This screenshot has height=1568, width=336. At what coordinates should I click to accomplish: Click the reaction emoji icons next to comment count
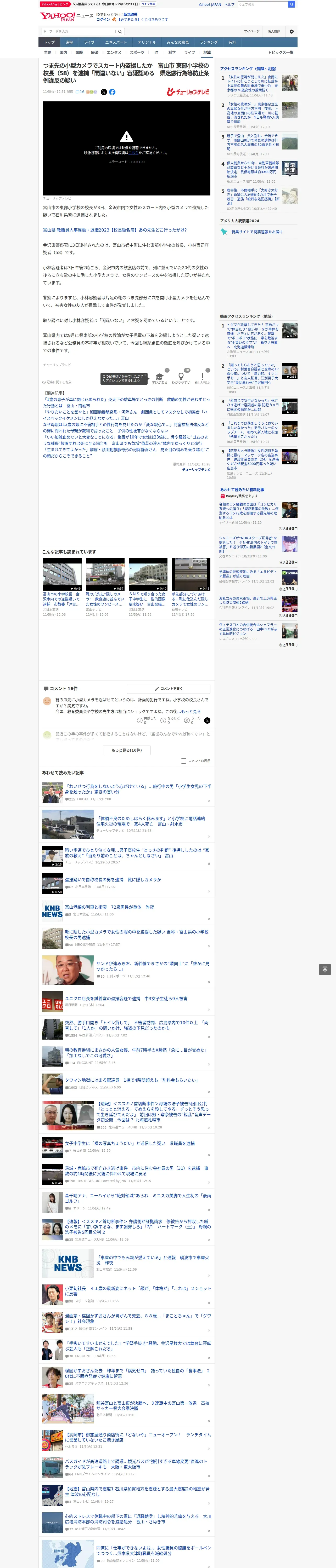coord(92,92)
